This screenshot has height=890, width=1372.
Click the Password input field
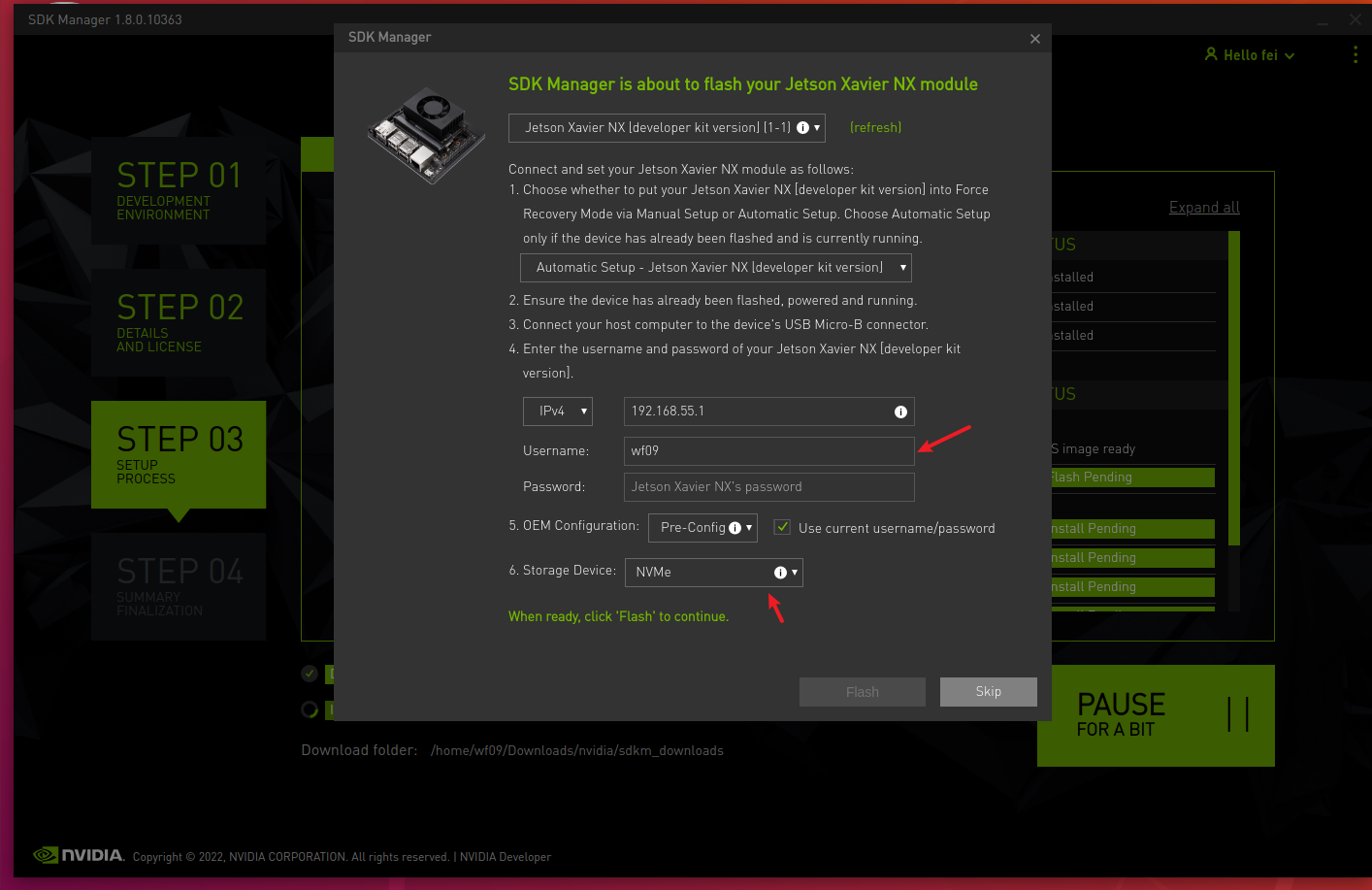pos(768,487)
